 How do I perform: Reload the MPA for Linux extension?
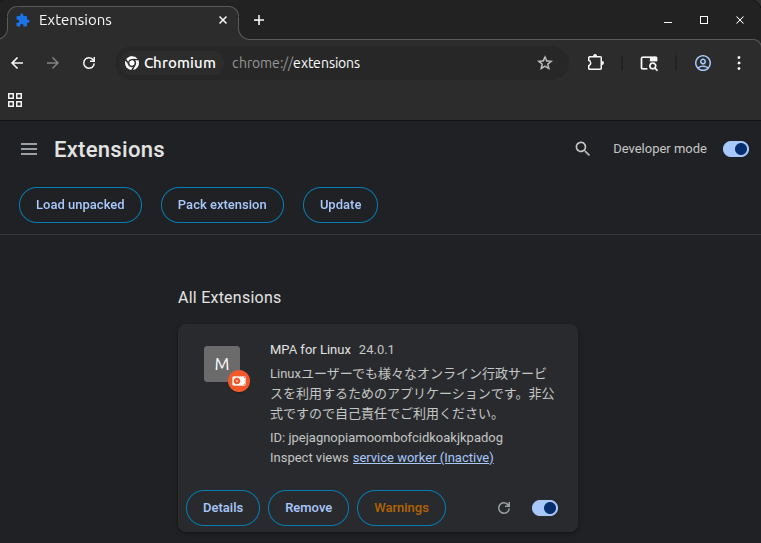click(x=504, y=508)
